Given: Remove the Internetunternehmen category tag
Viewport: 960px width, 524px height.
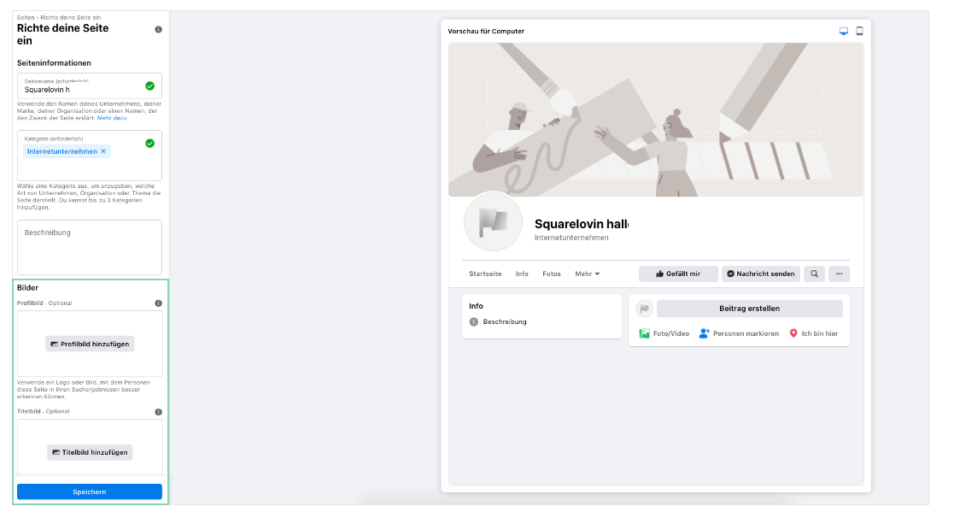Looking at the screenshot, I should tap(103, 151).
